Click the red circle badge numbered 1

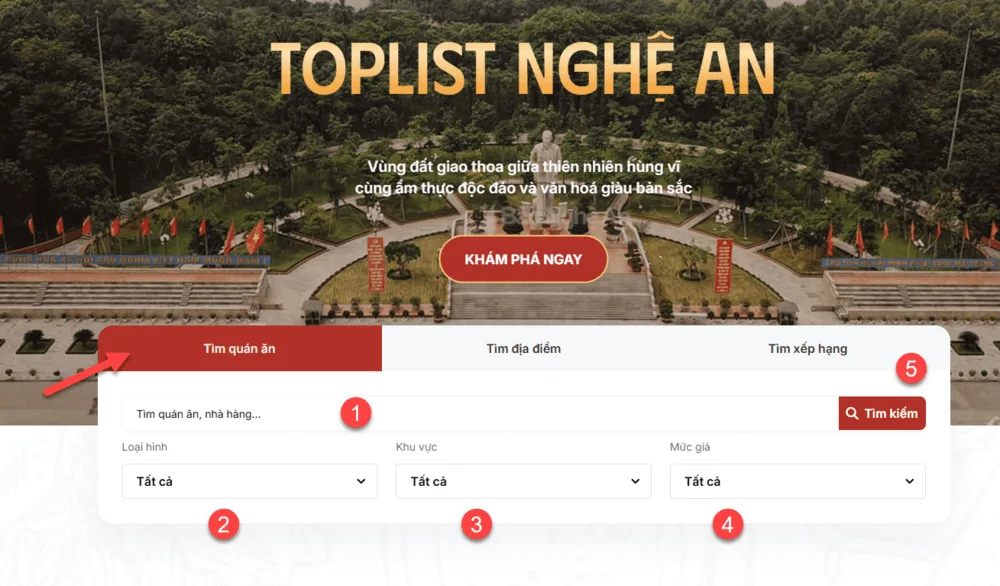356,413
